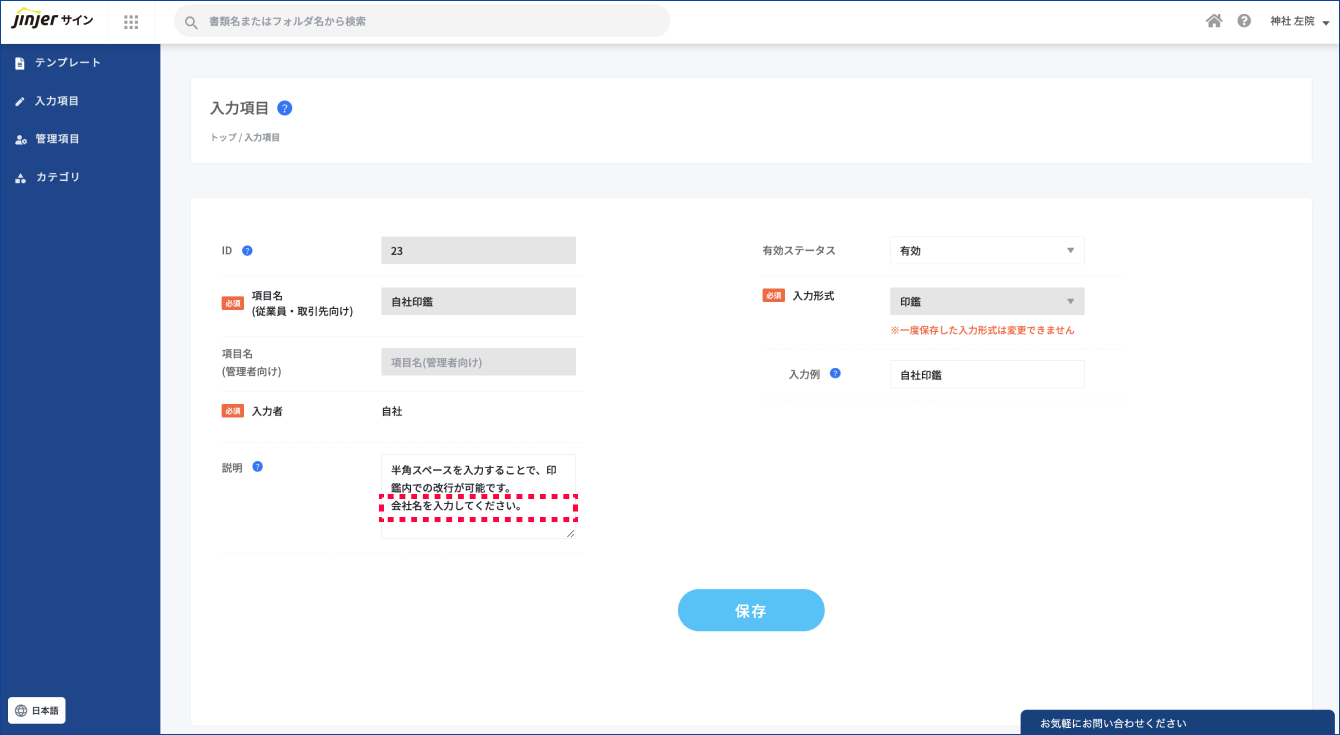Open the apps grid launcher icon
Screen dimensions: 1340x735
click(x=131, y=22)
